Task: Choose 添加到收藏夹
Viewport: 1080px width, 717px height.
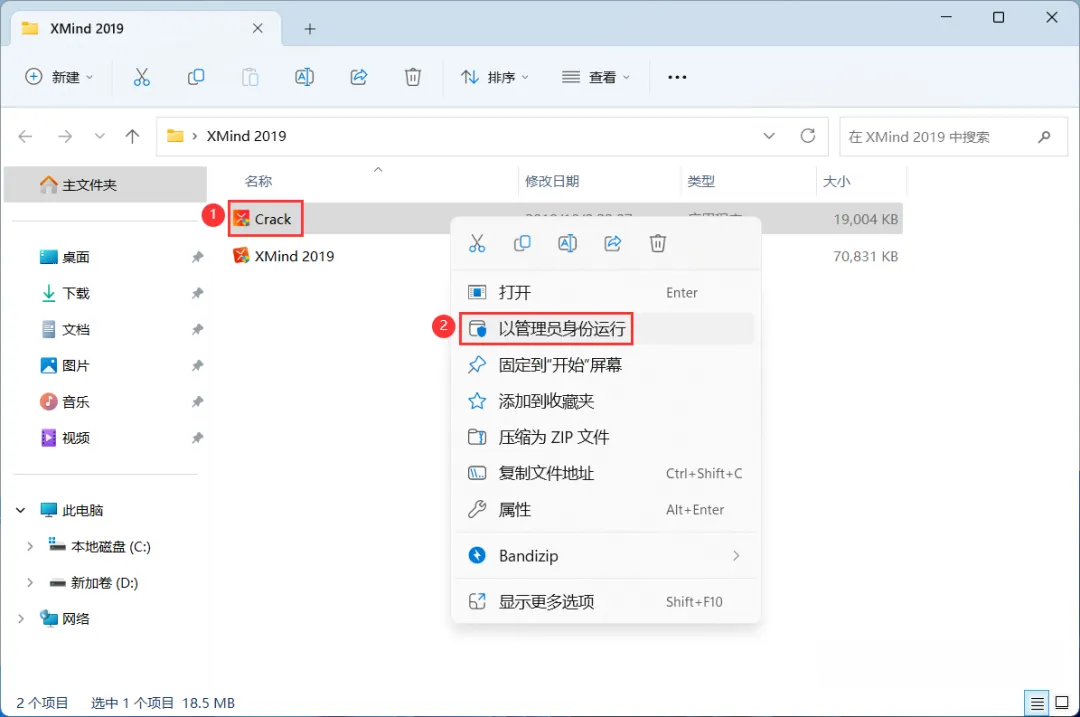Action: pyautogui.click(x=606, y=401)
